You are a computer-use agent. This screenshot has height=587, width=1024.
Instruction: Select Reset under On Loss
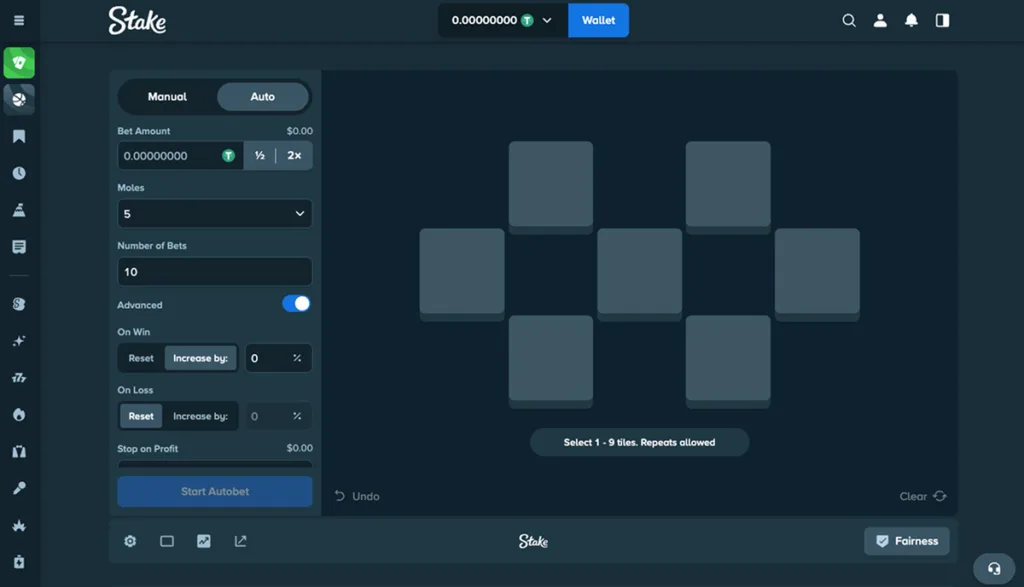point(141,416)
